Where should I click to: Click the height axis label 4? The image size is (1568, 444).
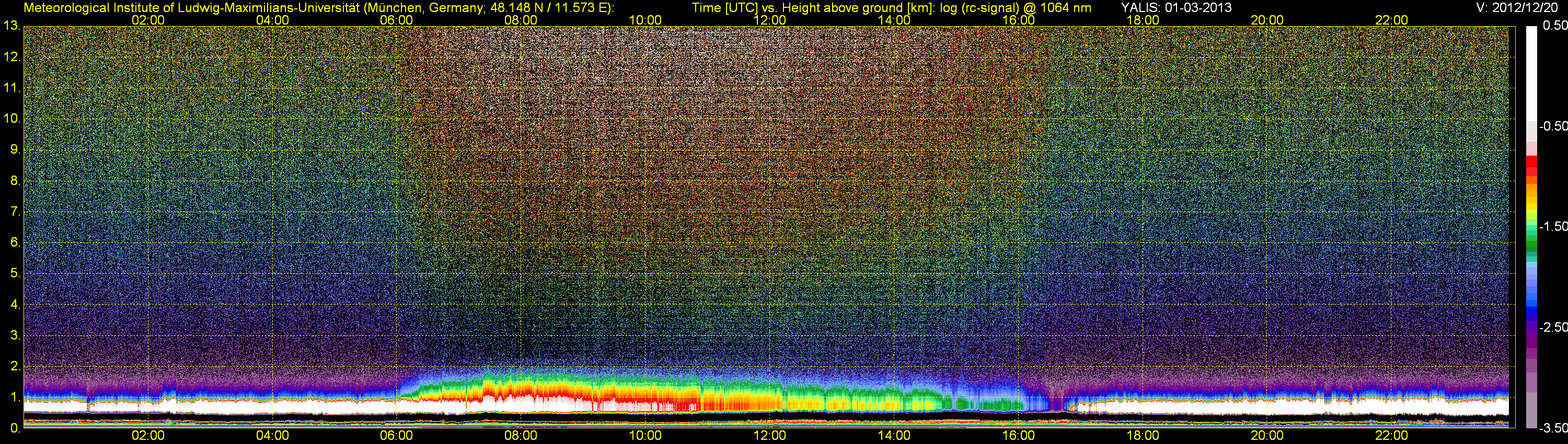15,304
